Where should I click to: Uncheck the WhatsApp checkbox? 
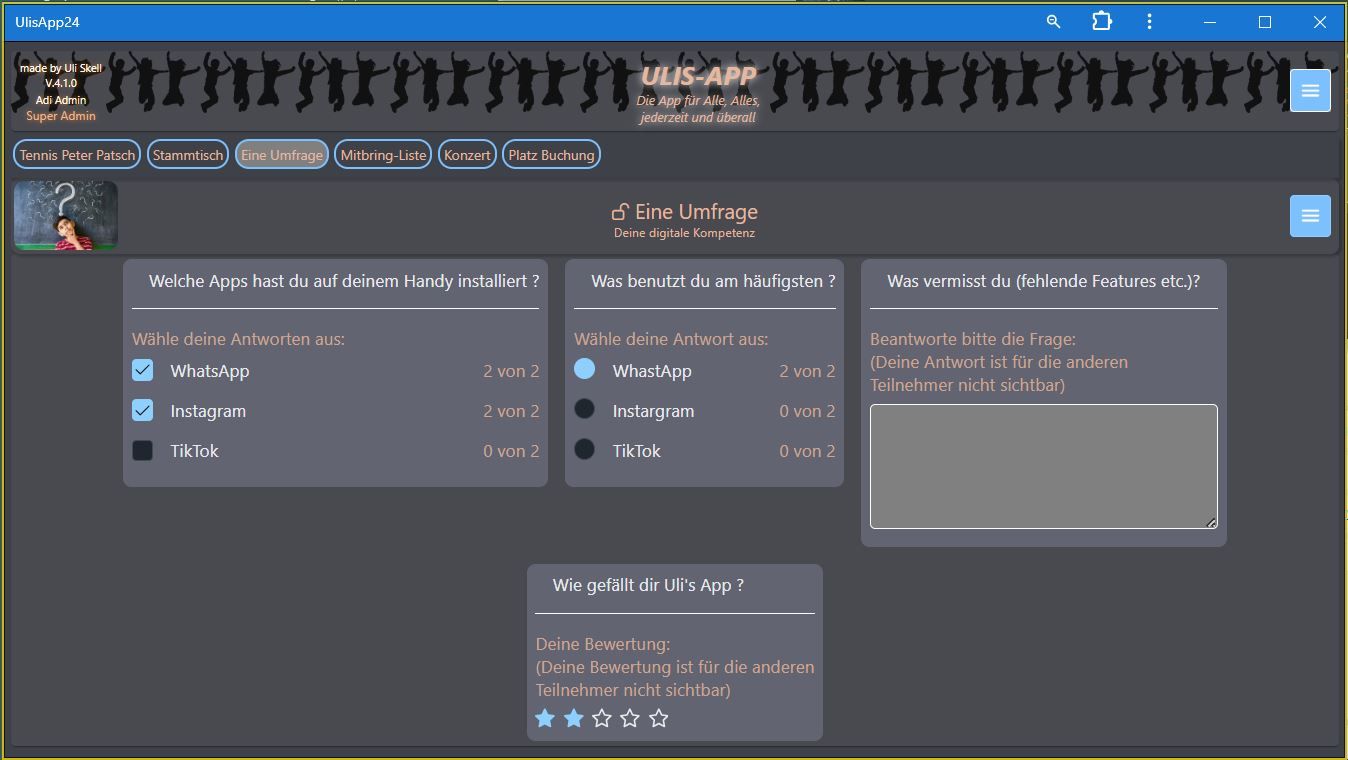click(143, 371)
